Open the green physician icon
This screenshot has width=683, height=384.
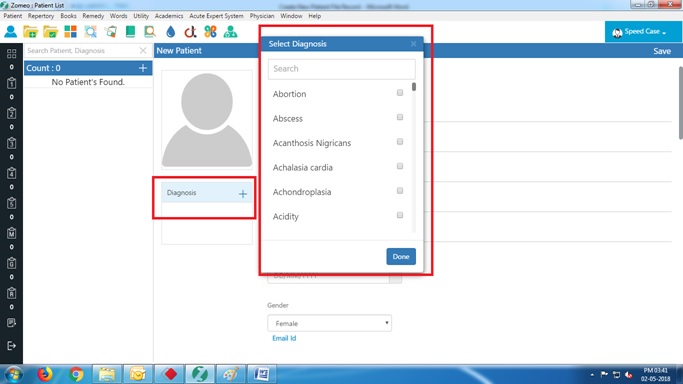[x=230, y=32]
